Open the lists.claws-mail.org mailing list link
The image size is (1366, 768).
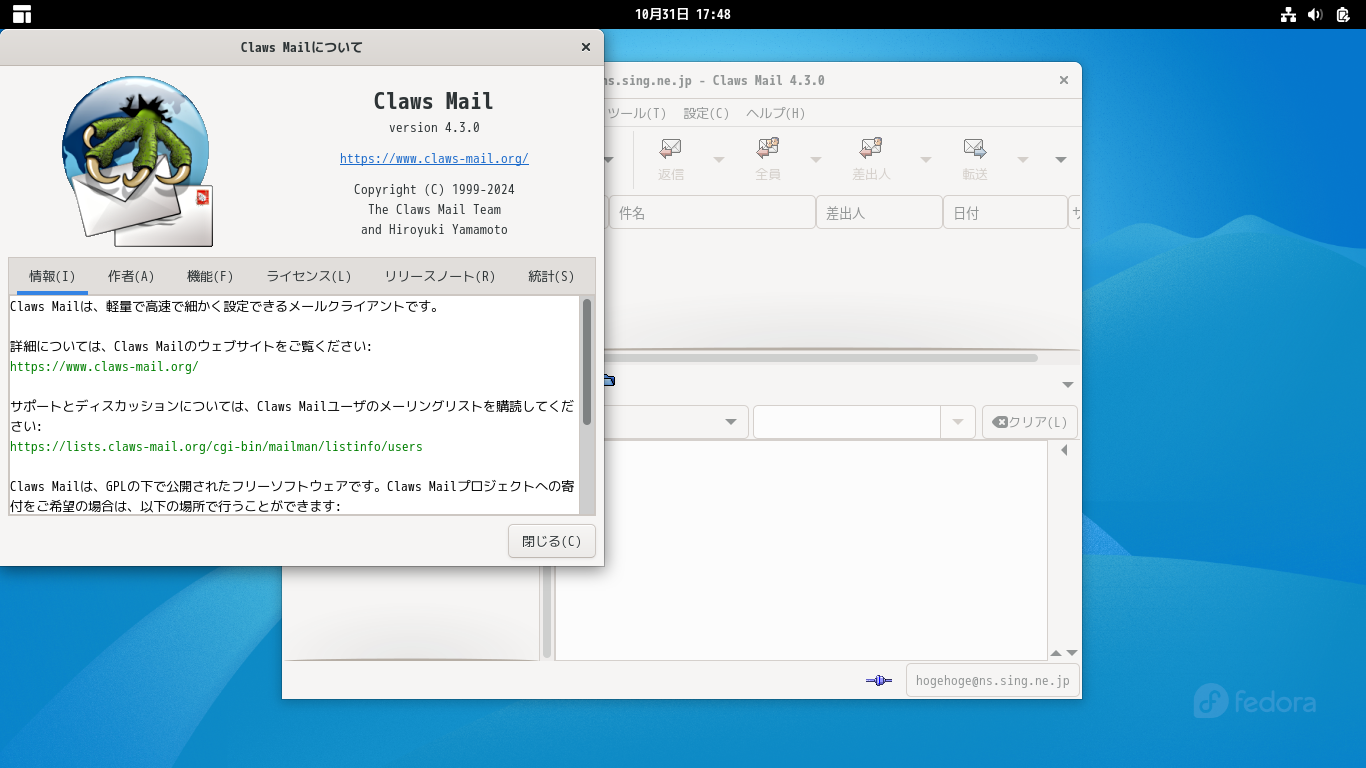(x=216, y=446)
